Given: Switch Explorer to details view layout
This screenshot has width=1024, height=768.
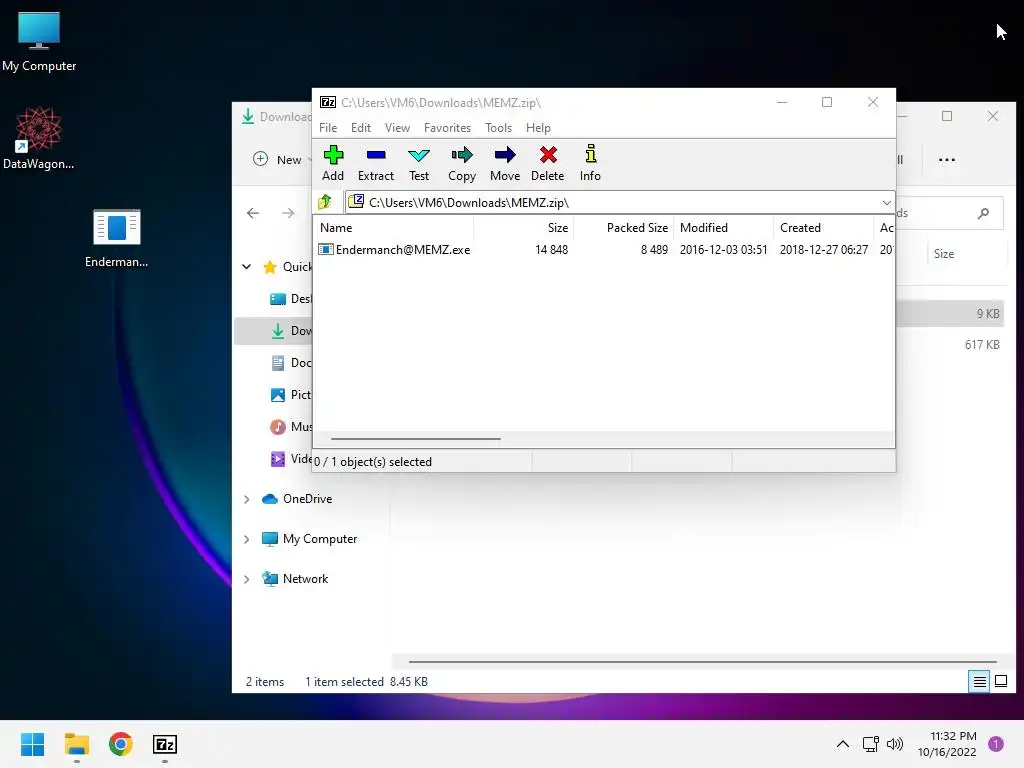Looking at the screenshot, I should 979,682.
